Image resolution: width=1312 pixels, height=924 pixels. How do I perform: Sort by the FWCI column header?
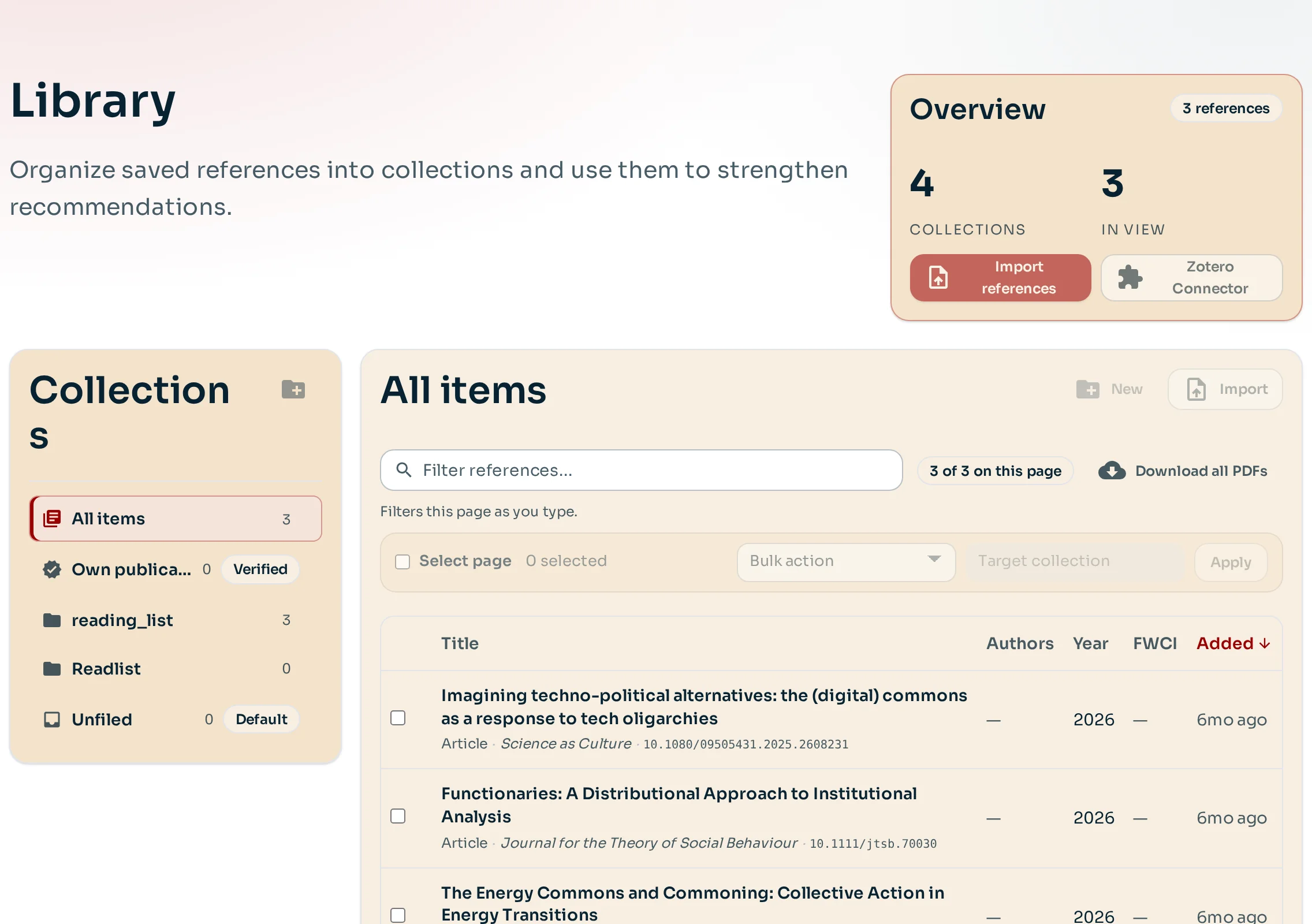click(1155, 643)
